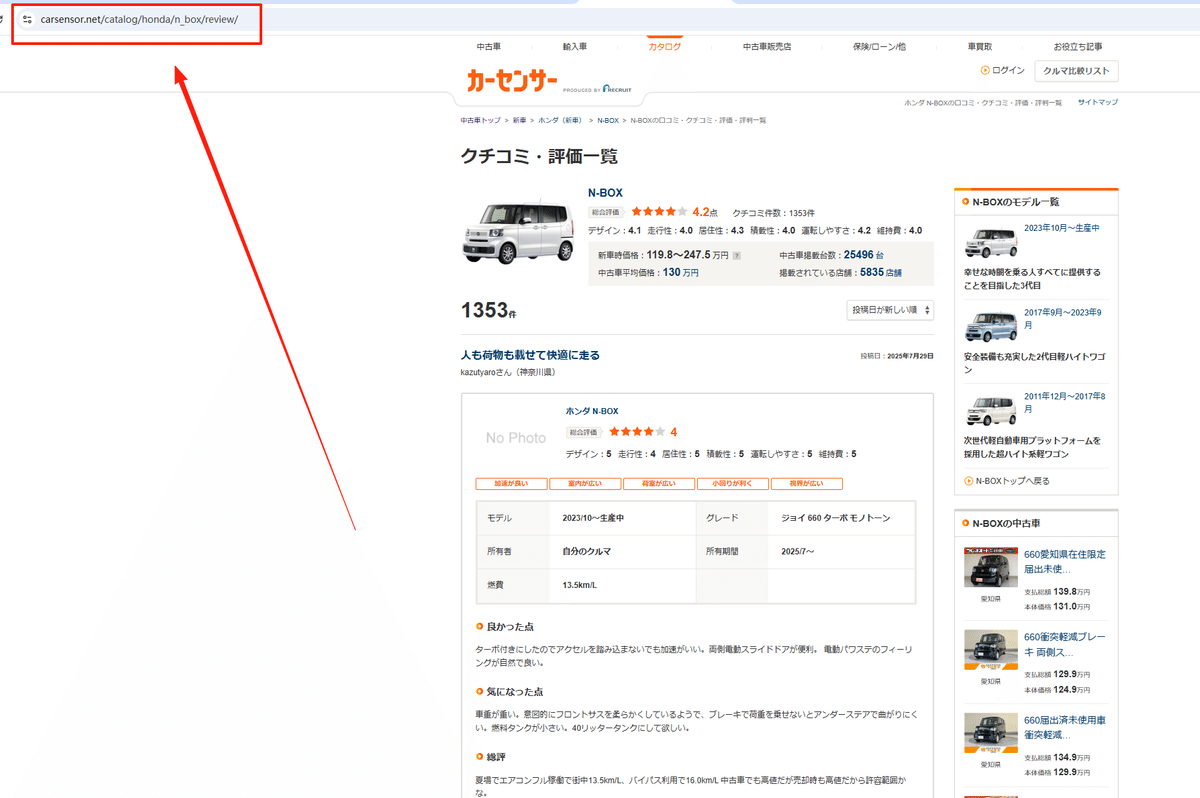1200x798 pixels.
Task: Open the 660届出済未使用車 listing
Action: 1065,727
